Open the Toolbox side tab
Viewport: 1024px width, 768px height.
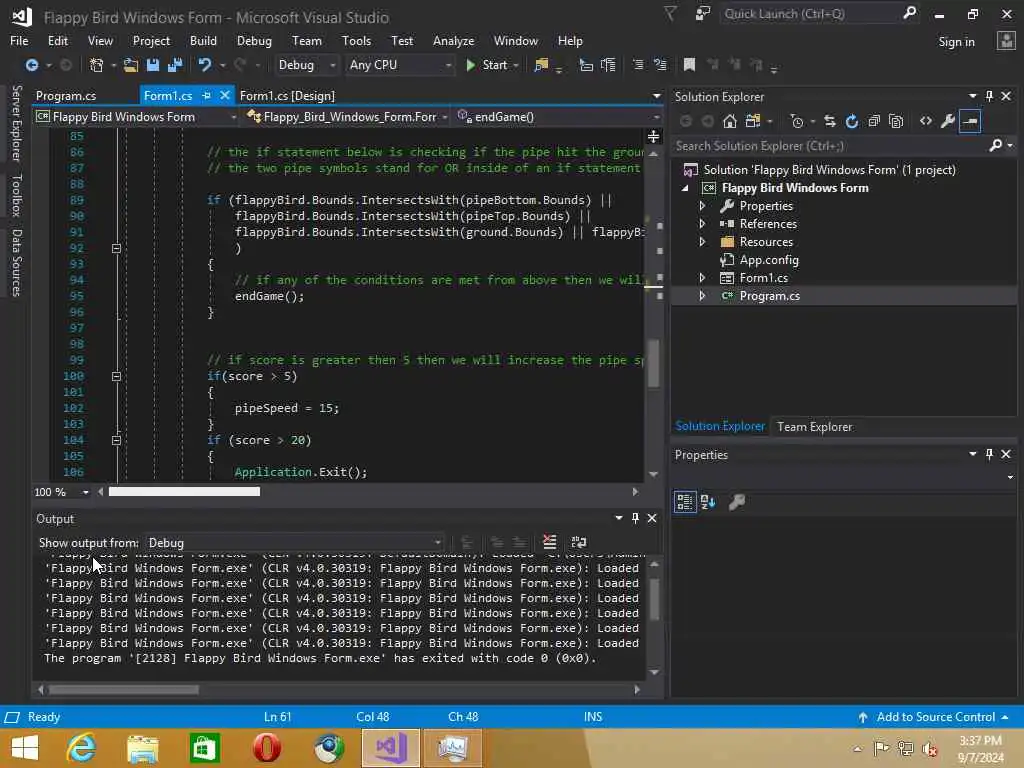tap(16, 195)
